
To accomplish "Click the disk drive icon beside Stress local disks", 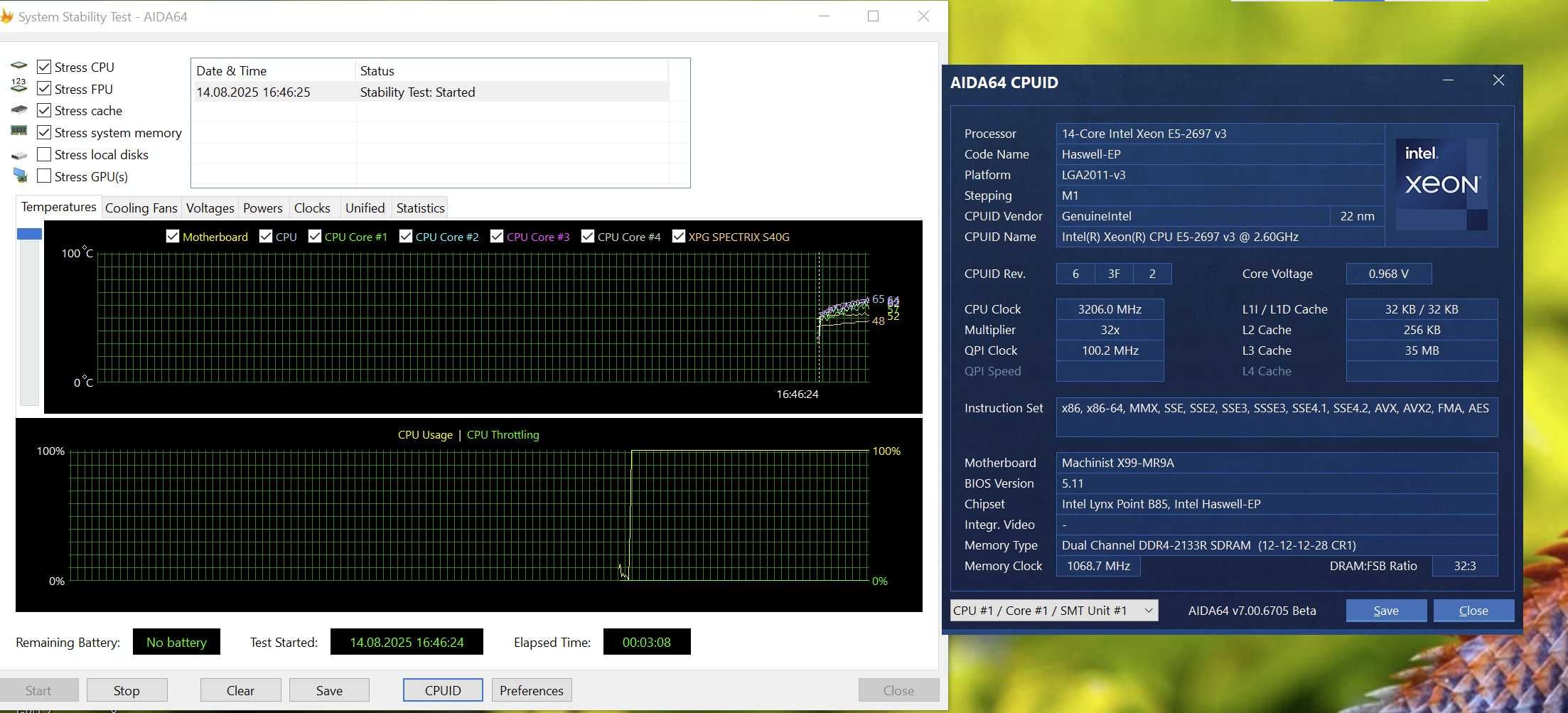I will pos(19,155).
